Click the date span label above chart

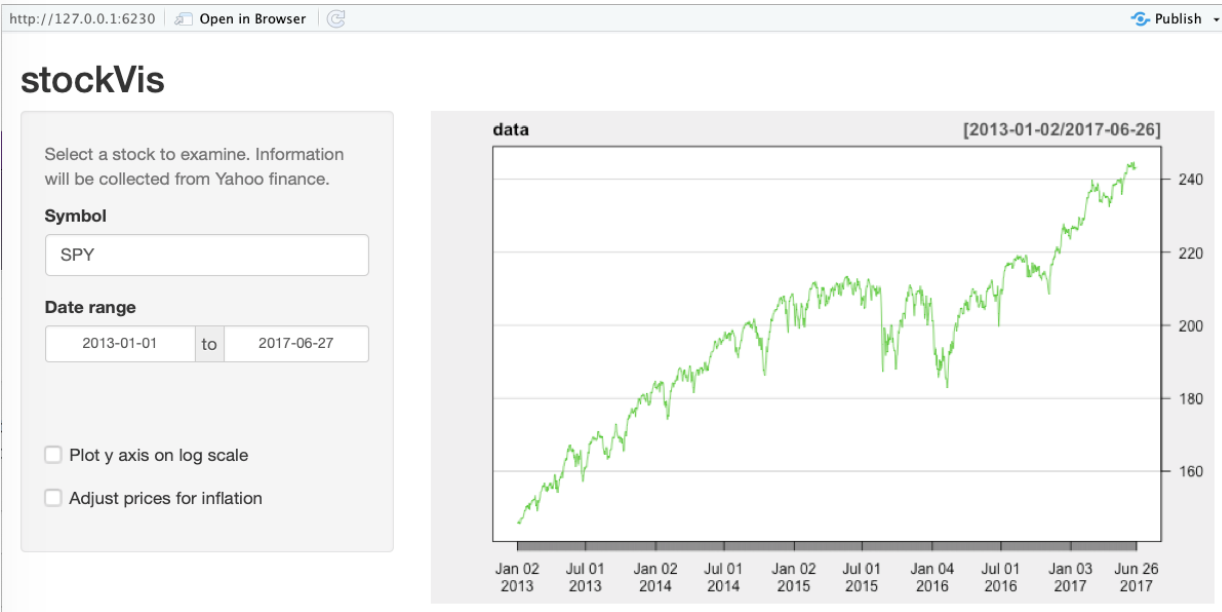pos(1061,130)
